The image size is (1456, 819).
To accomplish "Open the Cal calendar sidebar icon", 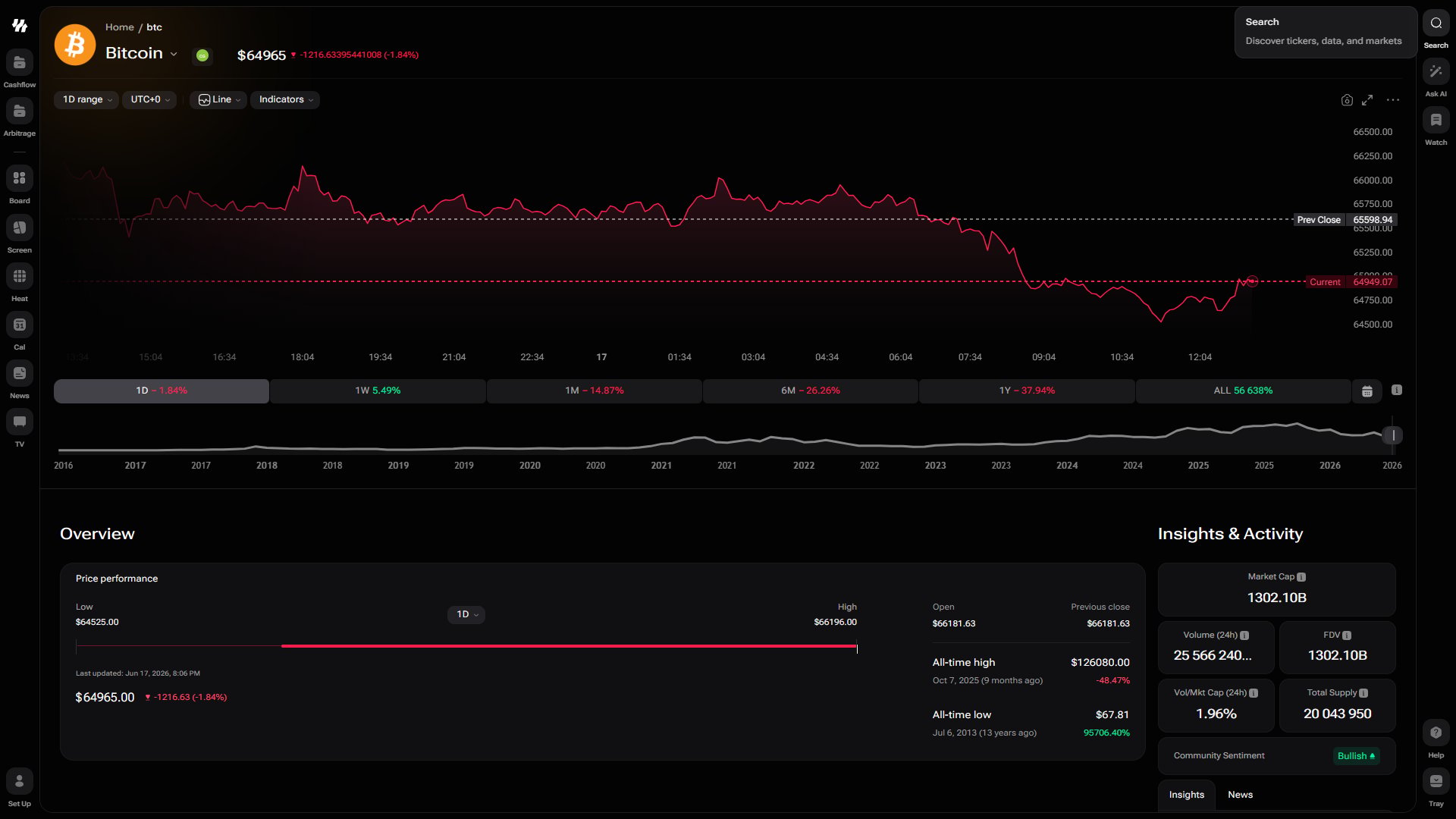I will pos(20,325).
